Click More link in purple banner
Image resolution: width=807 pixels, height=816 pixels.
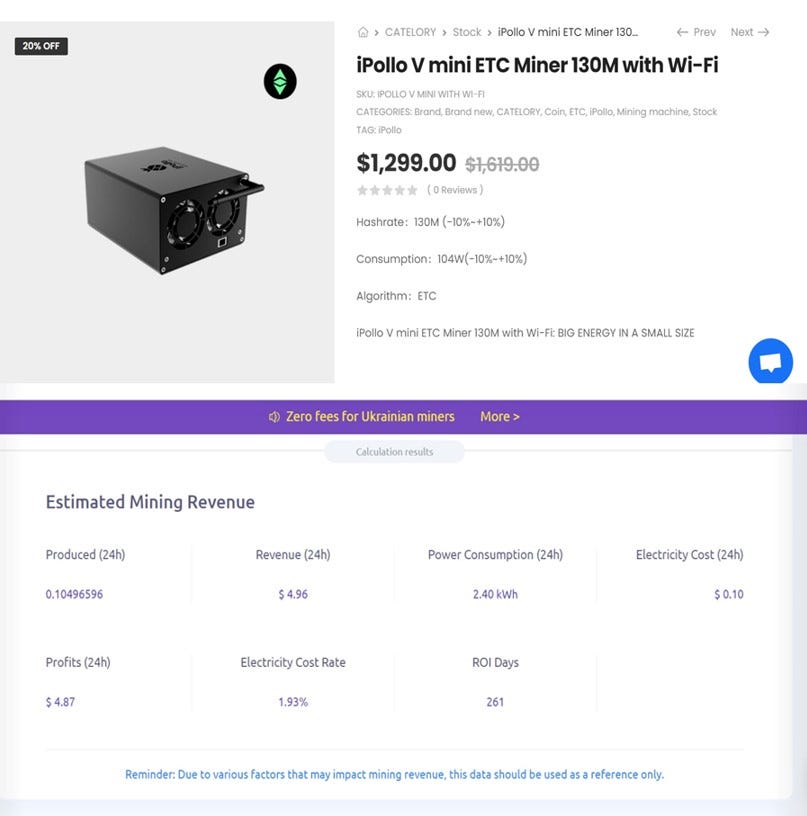500,417
